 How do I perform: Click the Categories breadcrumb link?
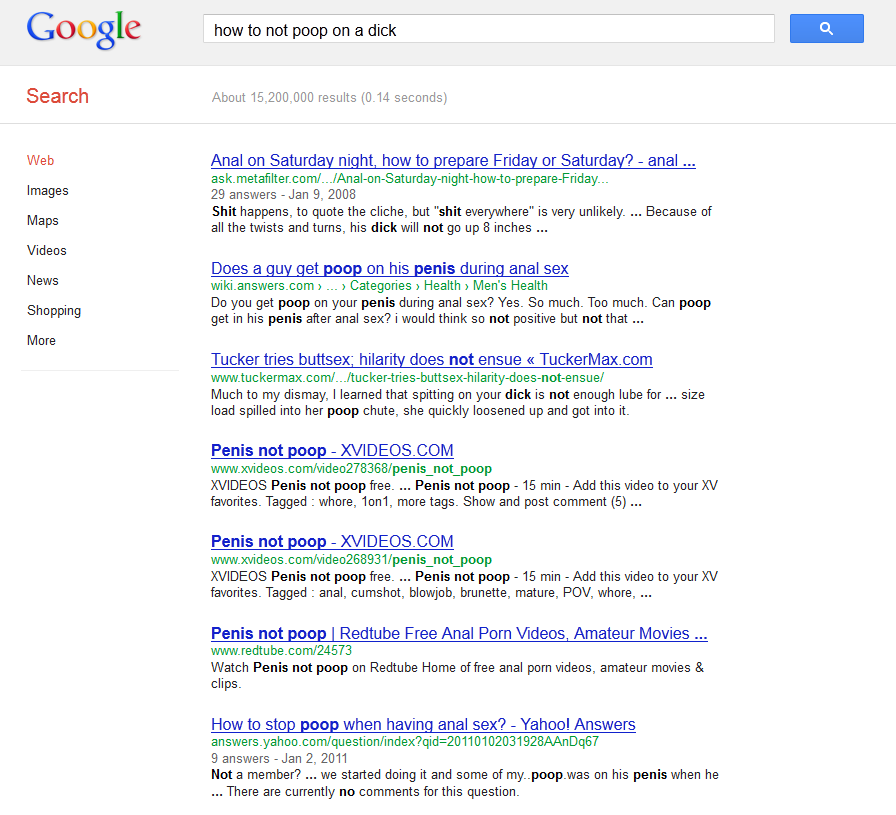click(381, 286)
